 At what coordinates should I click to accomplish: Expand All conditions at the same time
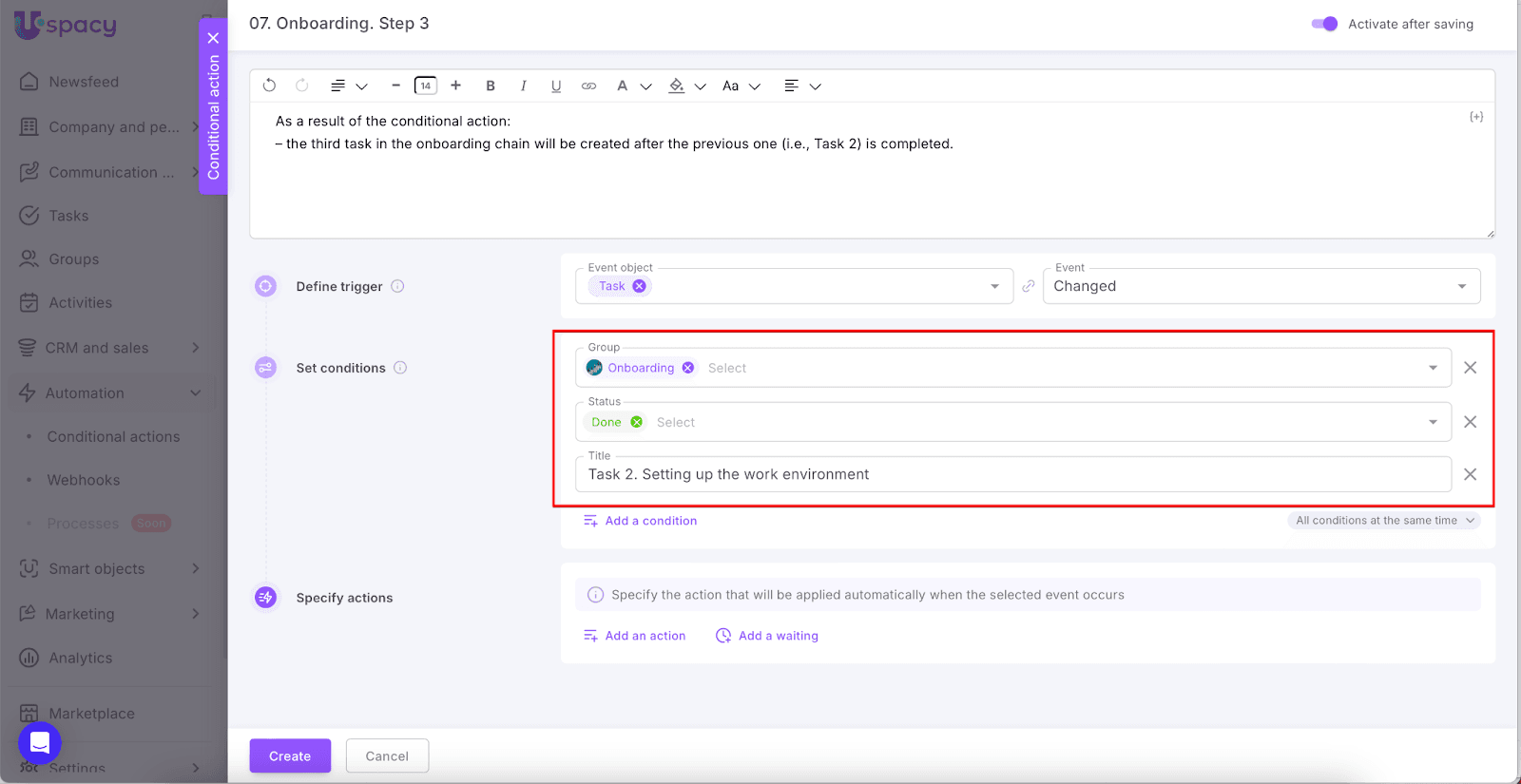pos(1384,521)
